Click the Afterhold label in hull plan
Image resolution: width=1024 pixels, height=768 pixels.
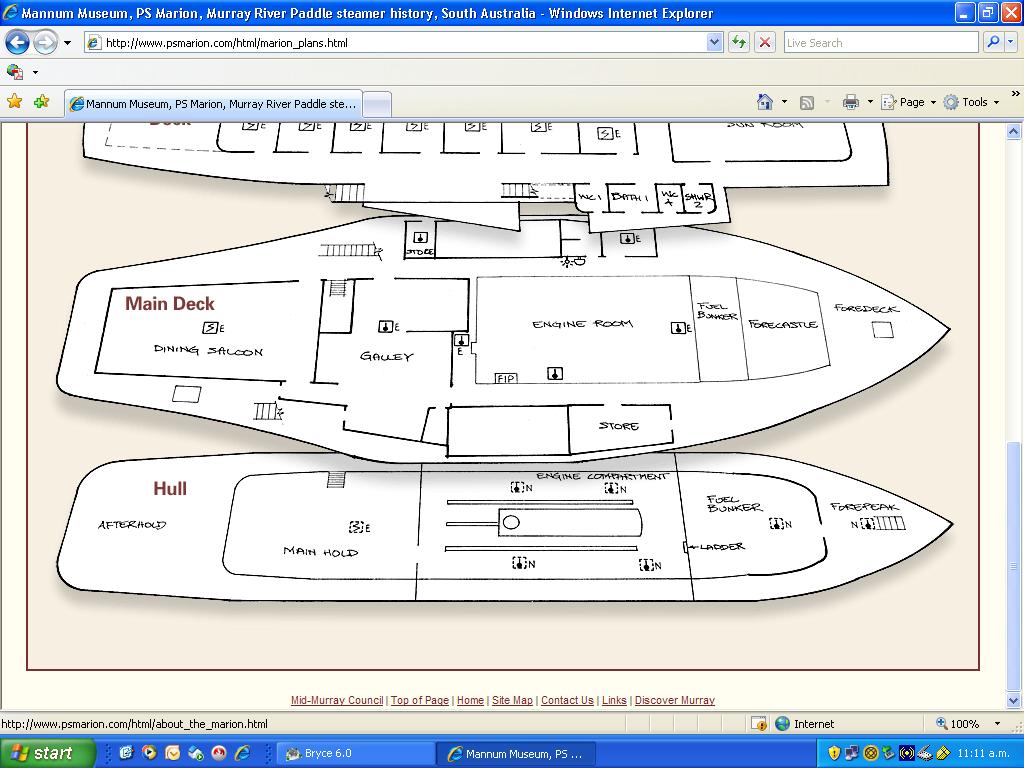(x=132, y=524)
